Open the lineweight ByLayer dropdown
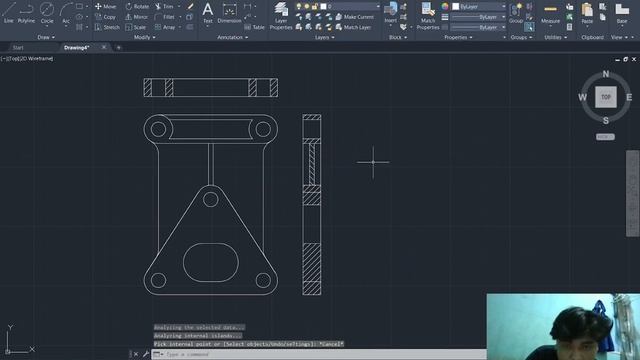 (479, 17)
